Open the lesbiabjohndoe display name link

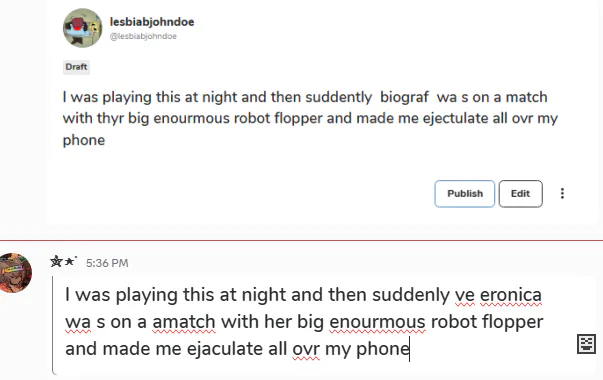[x=152, y=22]
